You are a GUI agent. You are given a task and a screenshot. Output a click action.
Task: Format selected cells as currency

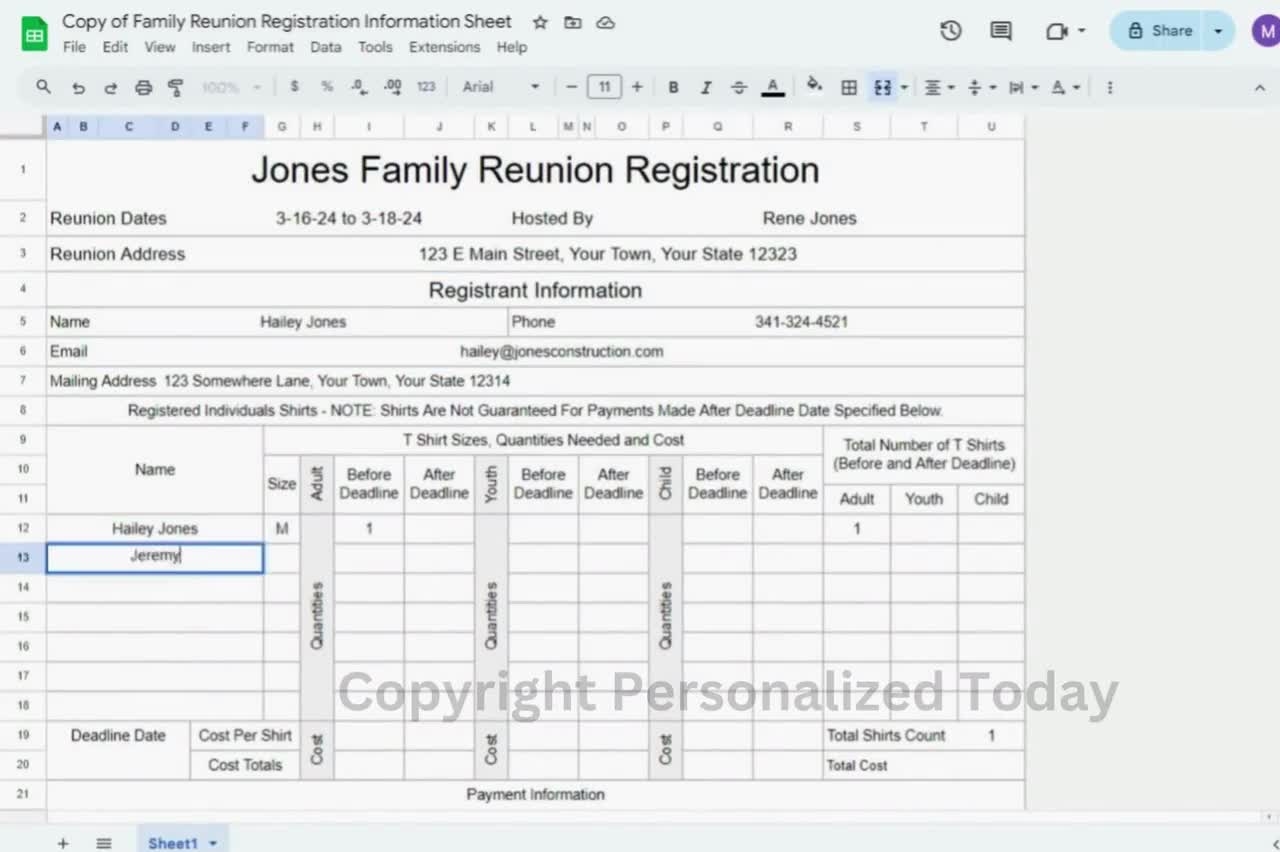[x=294, y=87]
